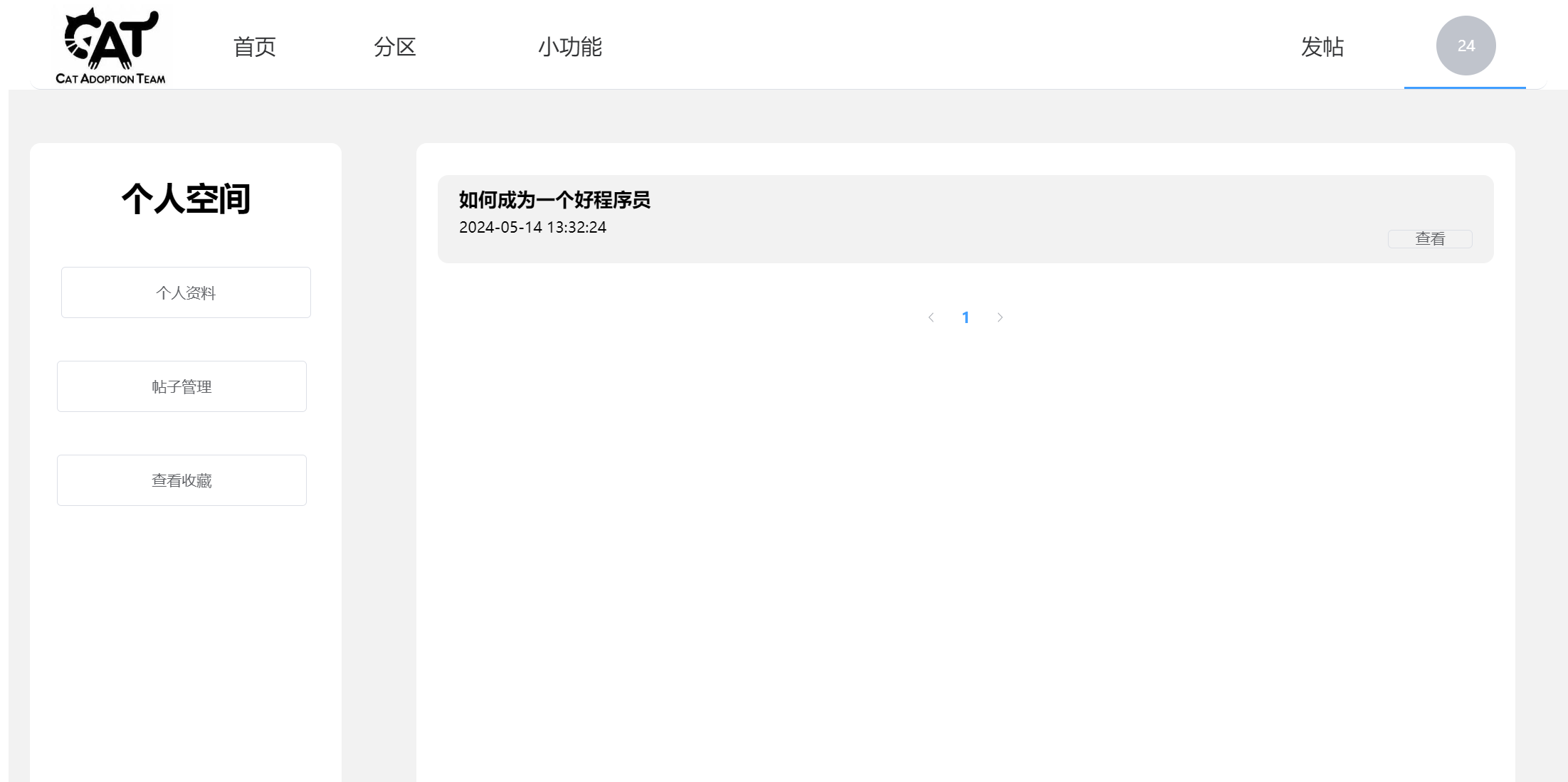Viewport: 1568px width, 782px height.
Task: Open 个人资料 profile section
Action: 186,292
